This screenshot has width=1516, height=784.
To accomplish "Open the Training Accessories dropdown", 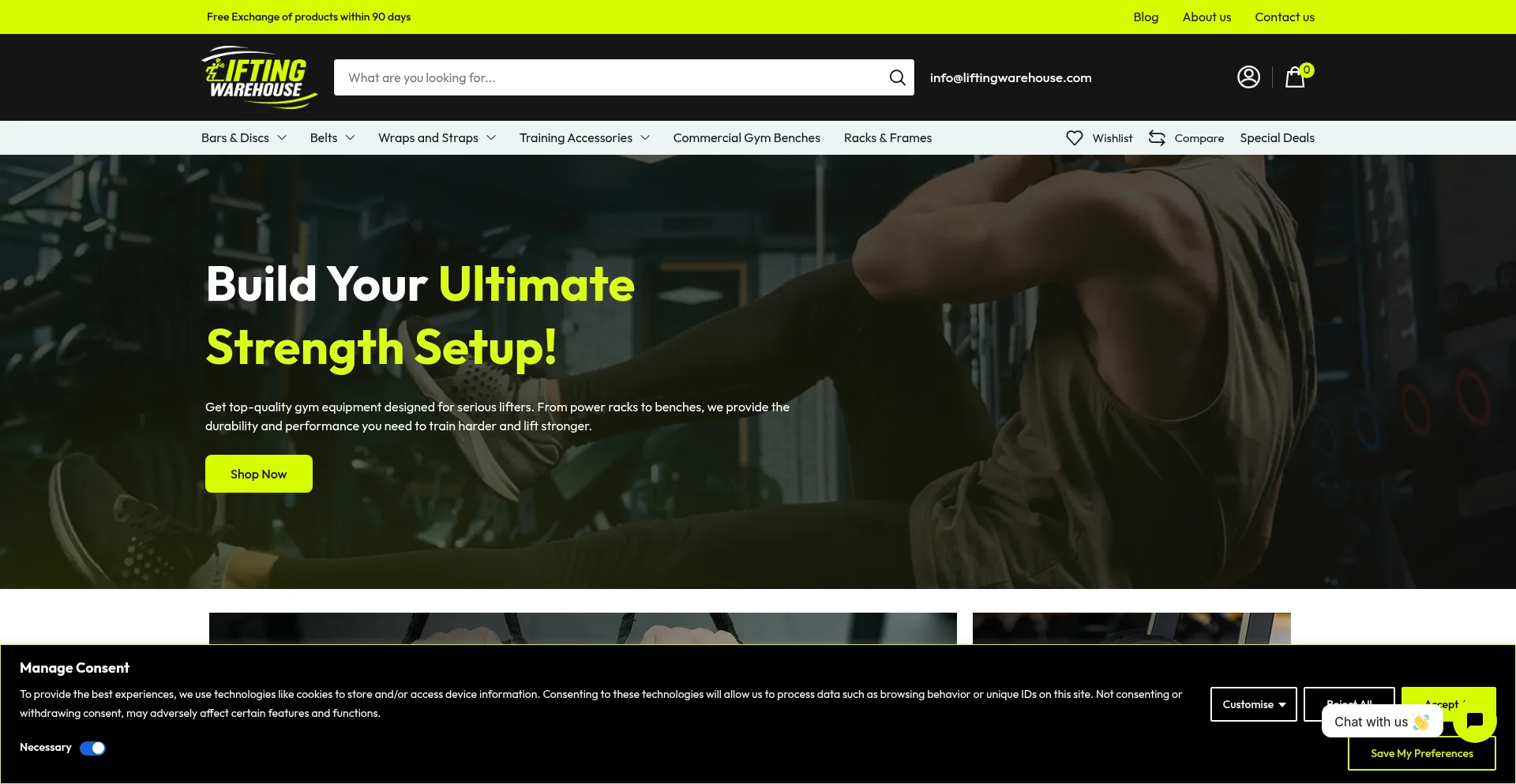I will pos(584,138).
